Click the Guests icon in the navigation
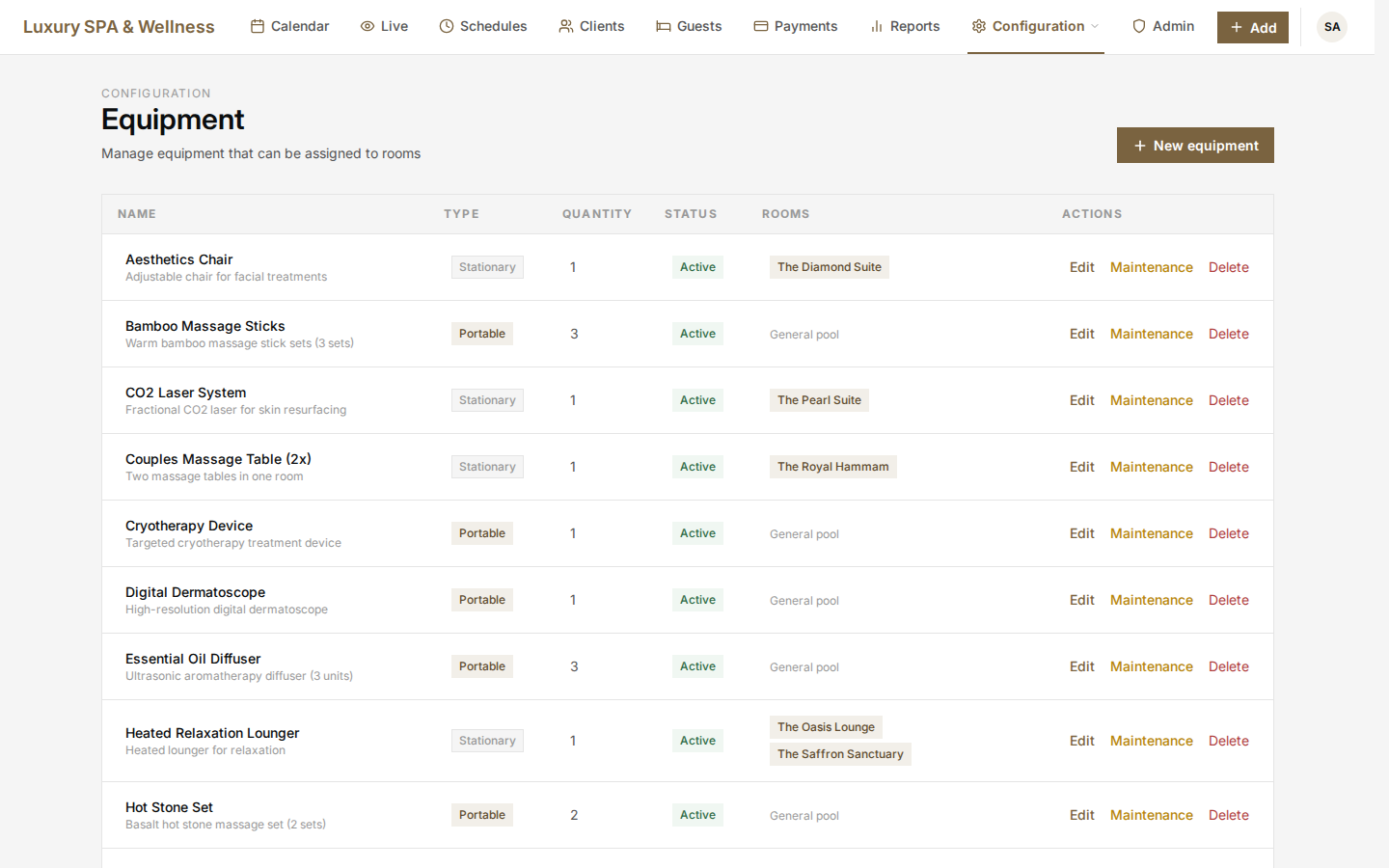 [x=662, y=26]
